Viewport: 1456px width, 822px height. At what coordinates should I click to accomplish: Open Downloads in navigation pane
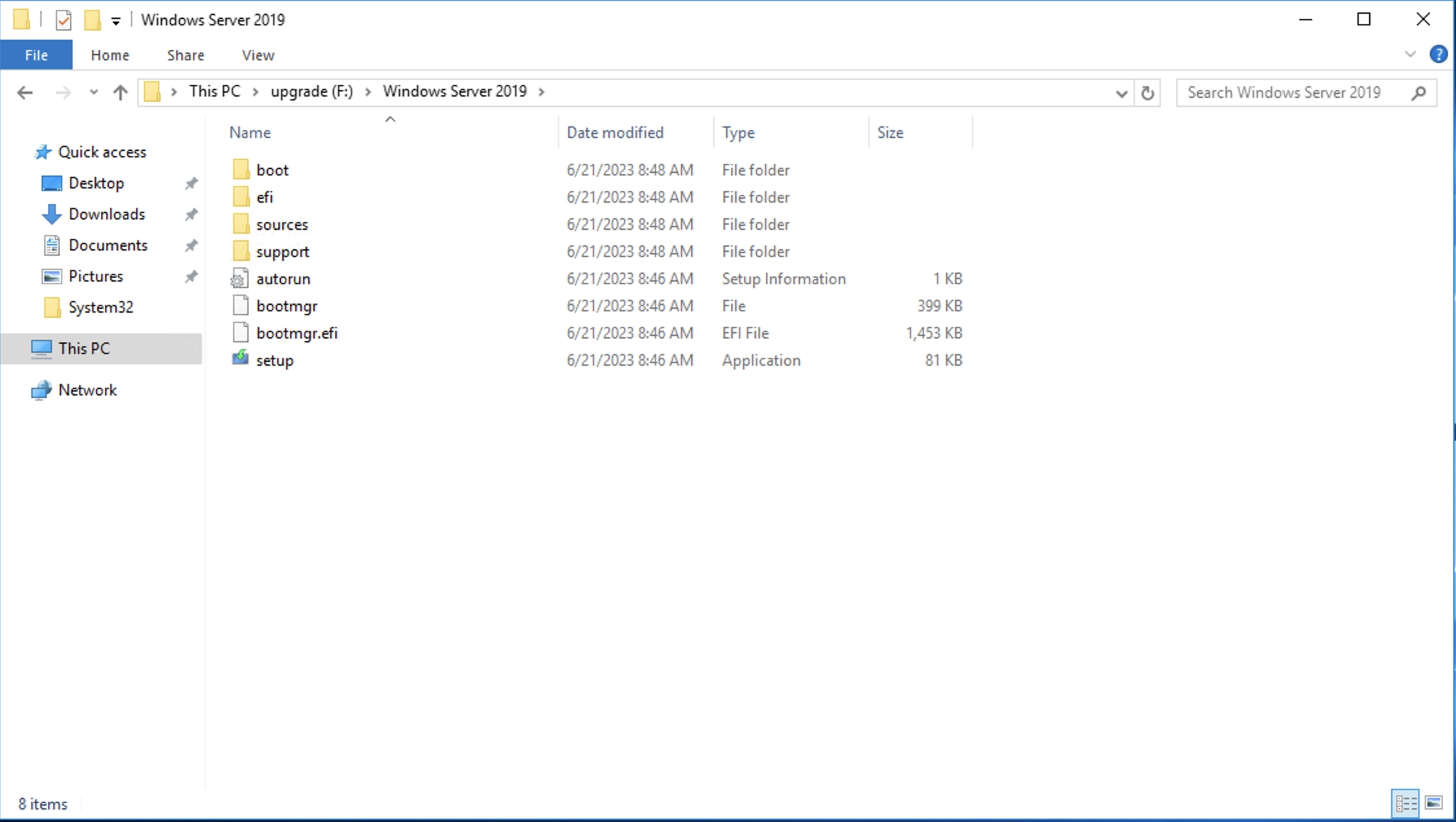pos(107,214)
